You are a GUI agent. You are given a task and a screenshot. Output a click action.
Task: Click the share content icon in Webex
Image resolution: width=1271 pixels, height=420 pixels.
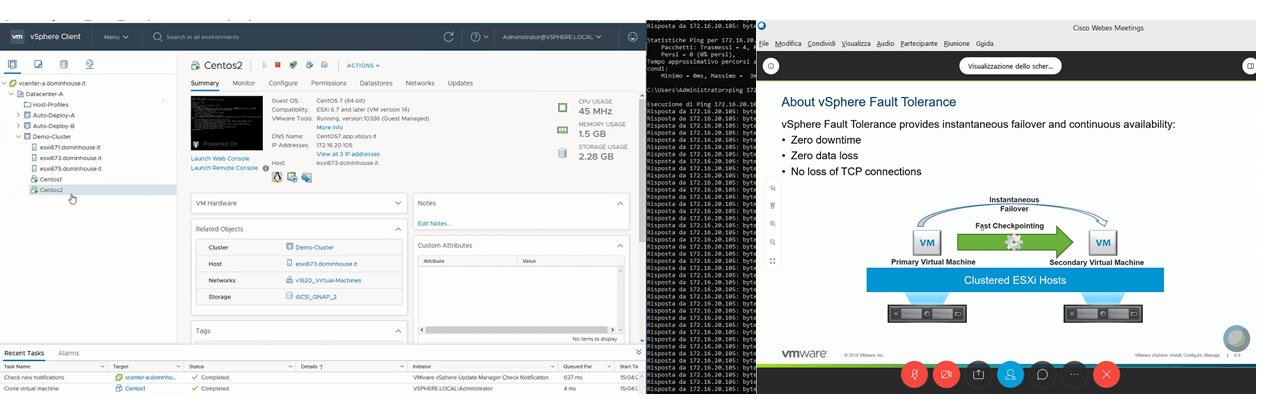pyautogui.click(x=978, y=374)
